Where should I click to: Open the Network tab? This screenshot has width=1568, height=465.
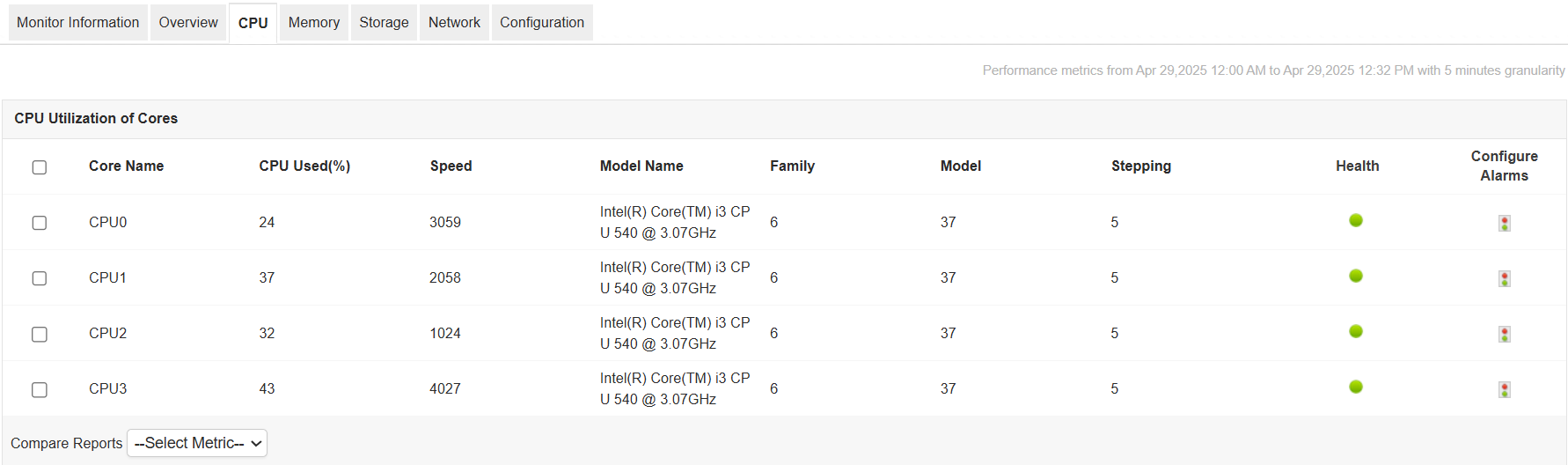click(454, 23)
